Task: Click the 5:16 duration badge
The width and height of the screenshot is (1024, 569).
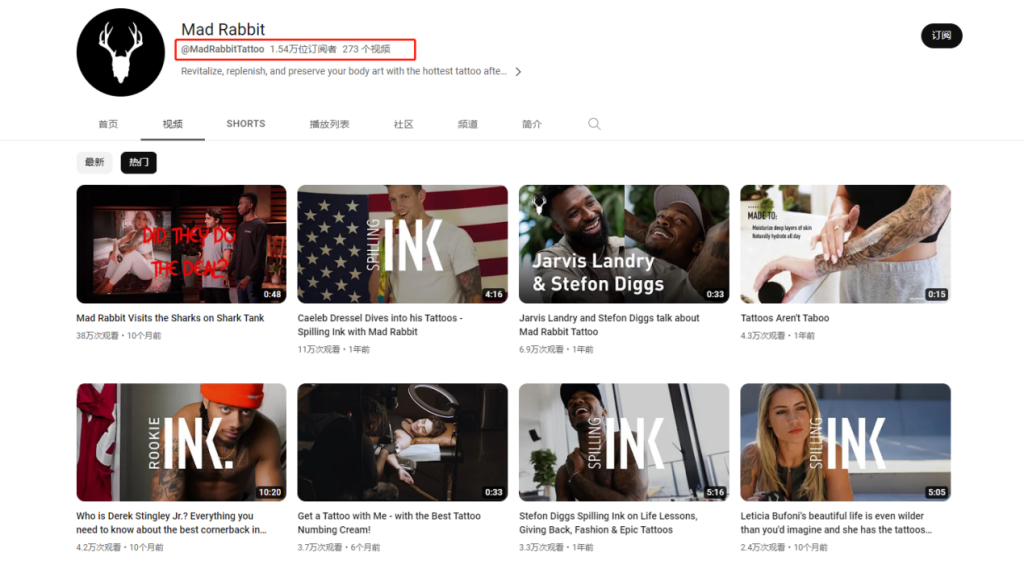Action: pyautogui.click(x=715, y=493)
